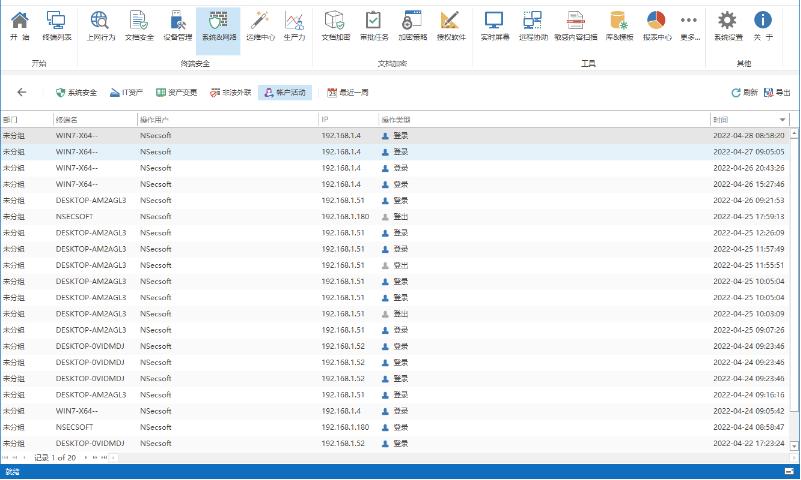Image resolution: width=801 pixels, height=480 pixels.
Task: Switch to the 系统安全 tab
Action: click(76, 92)
